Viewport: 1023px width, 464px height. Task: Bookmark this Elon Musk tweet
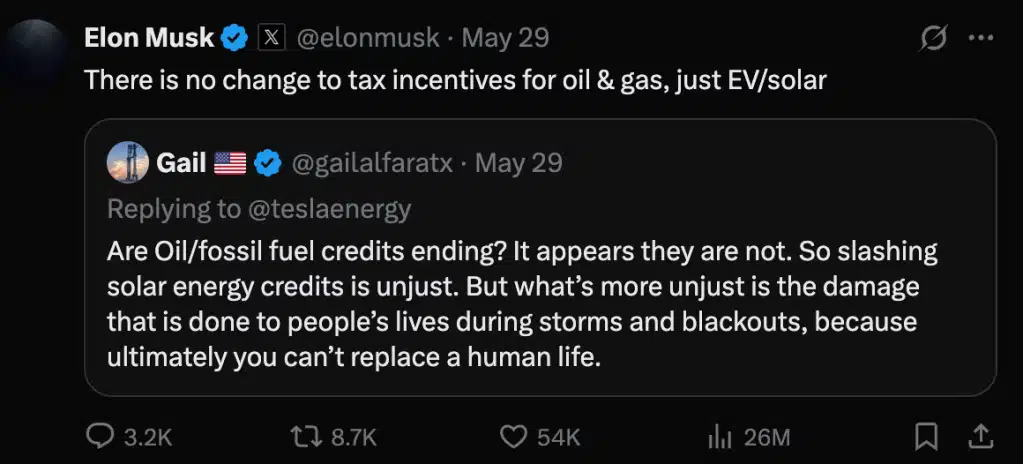[x=926, y=435]
